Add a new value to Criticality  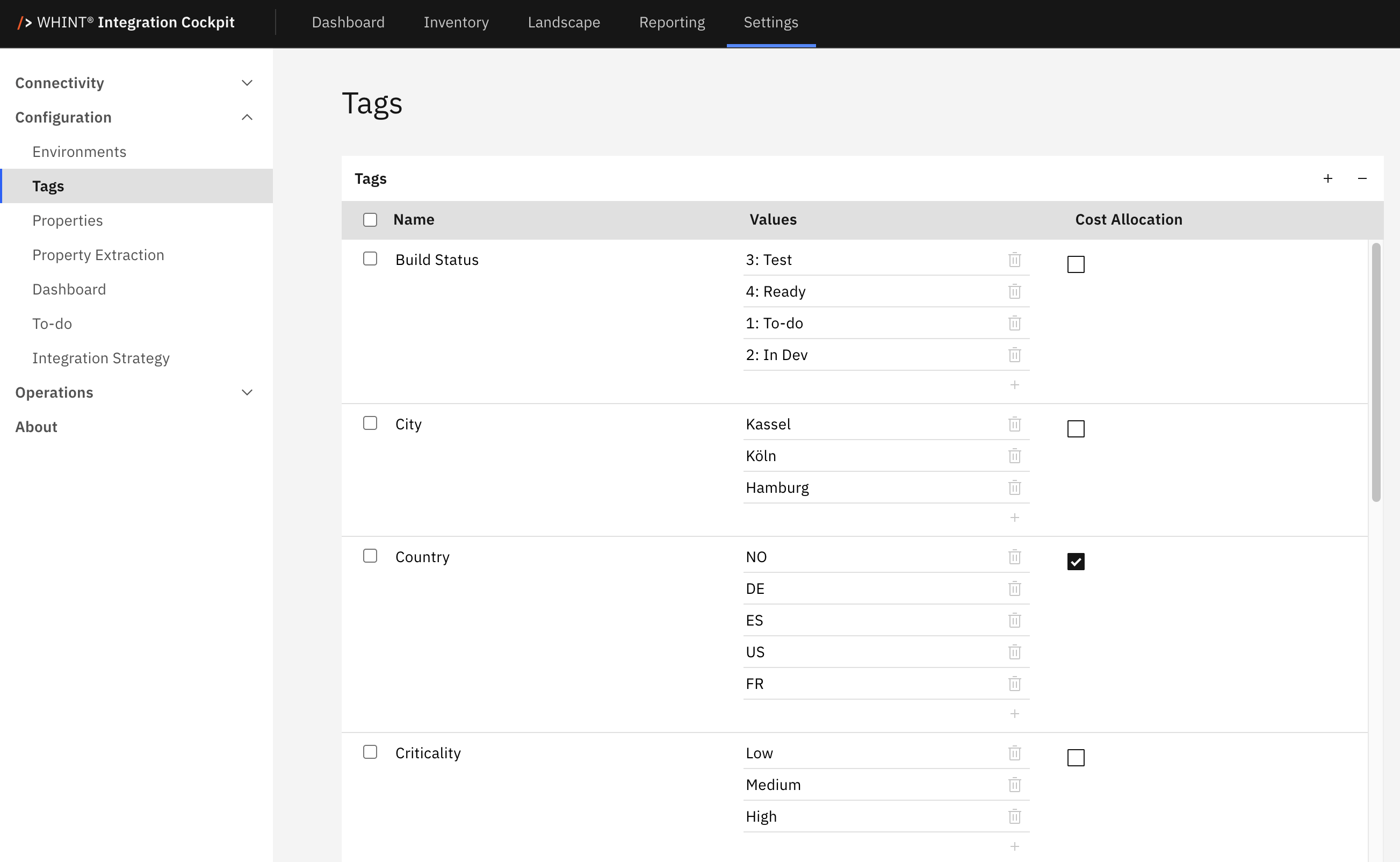(1014, 846)
